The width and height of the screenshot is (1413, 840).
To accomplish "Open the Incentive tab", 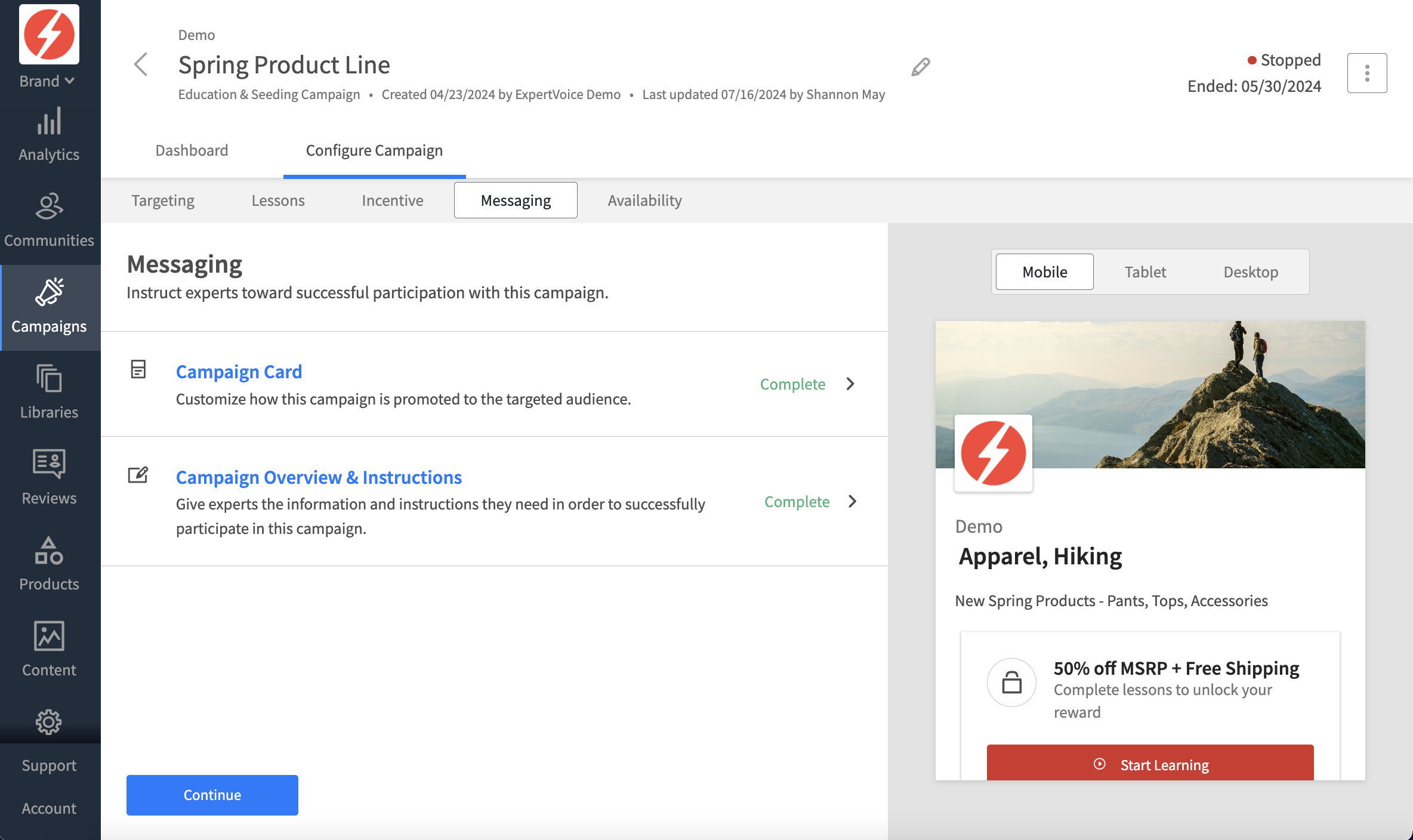I will 392,200.
